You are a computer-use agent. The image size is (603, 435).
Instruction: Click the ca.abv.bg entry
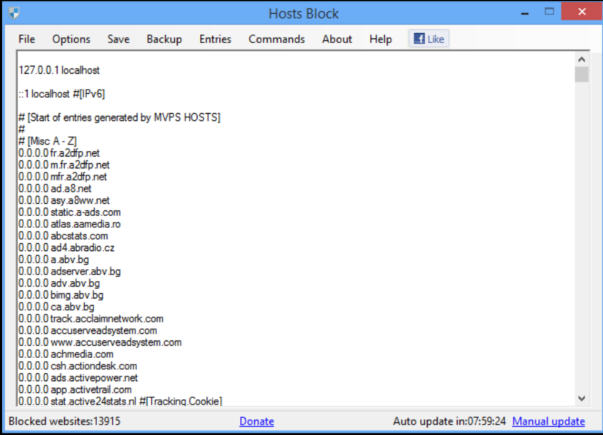pos(57,307)
